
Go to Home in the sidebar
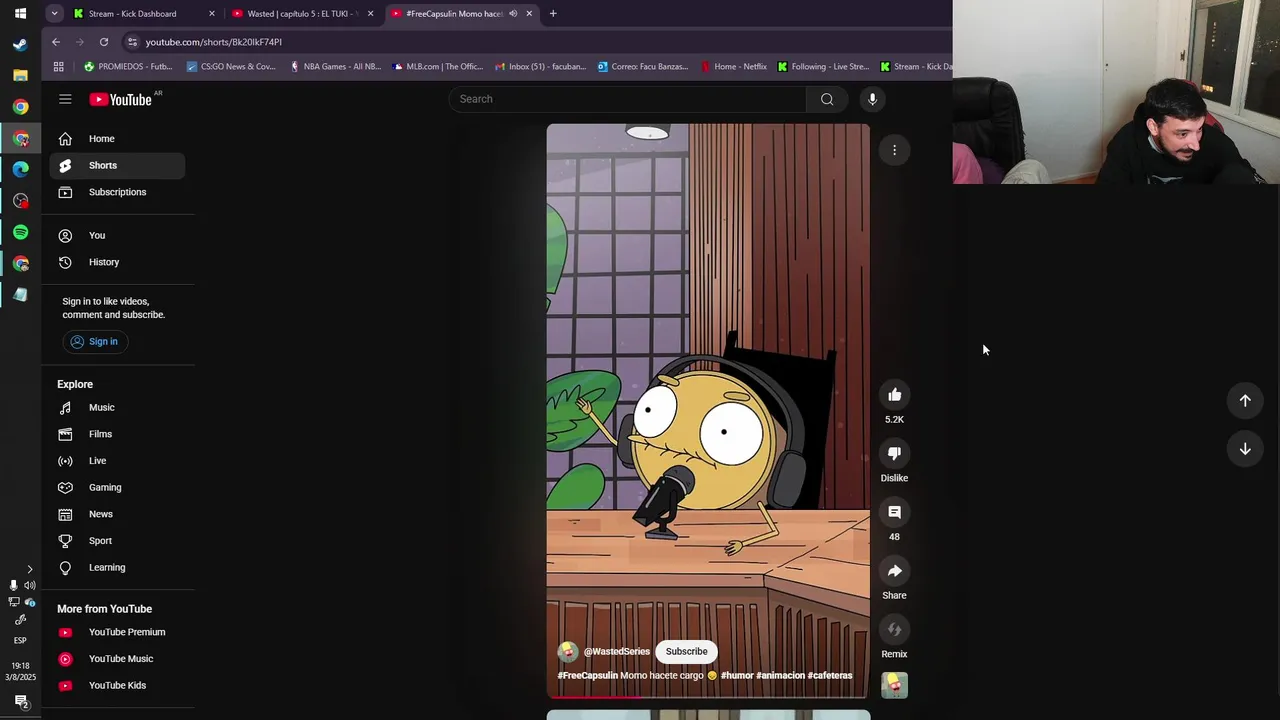[x=117, y=139]
